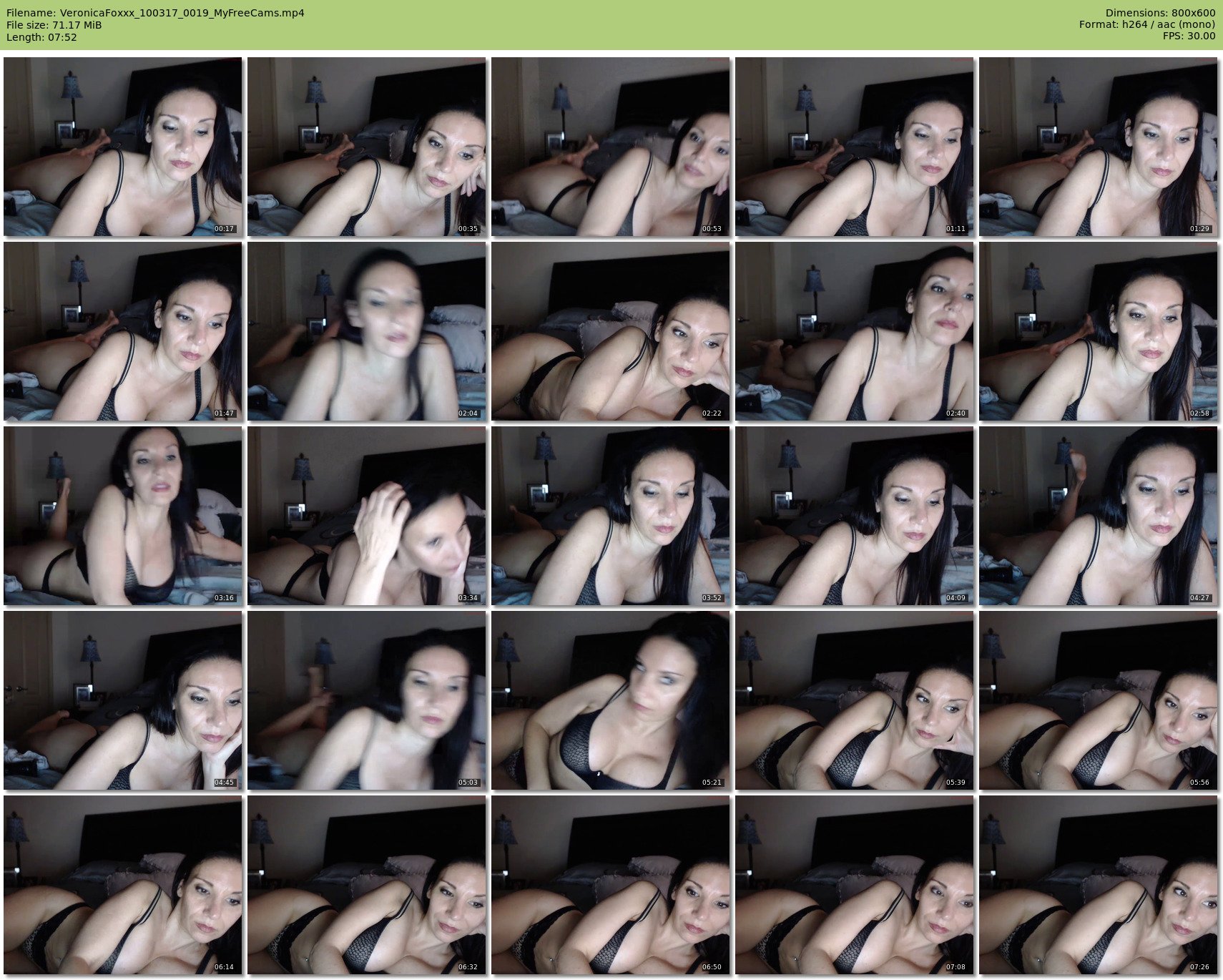The height and width of the screenshot is (980, 1223).
Task: Select the frame at timestamp 00:35
Action: (367, 147)
